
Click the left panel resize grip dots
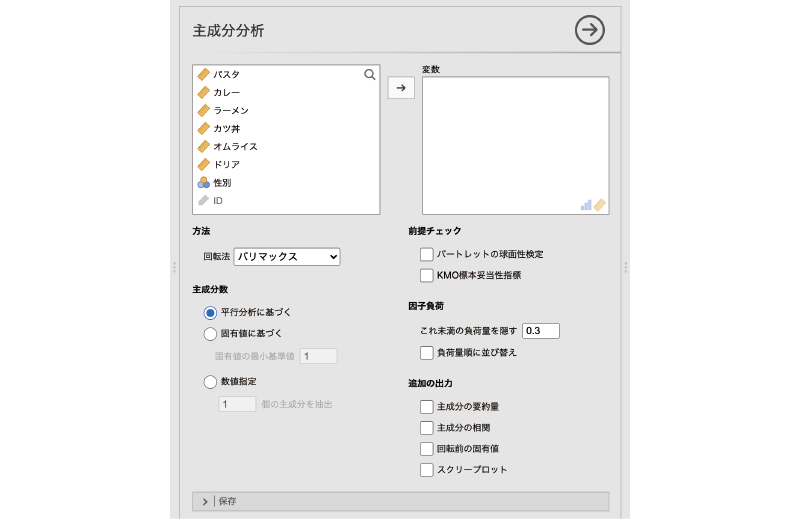[174, 267]
